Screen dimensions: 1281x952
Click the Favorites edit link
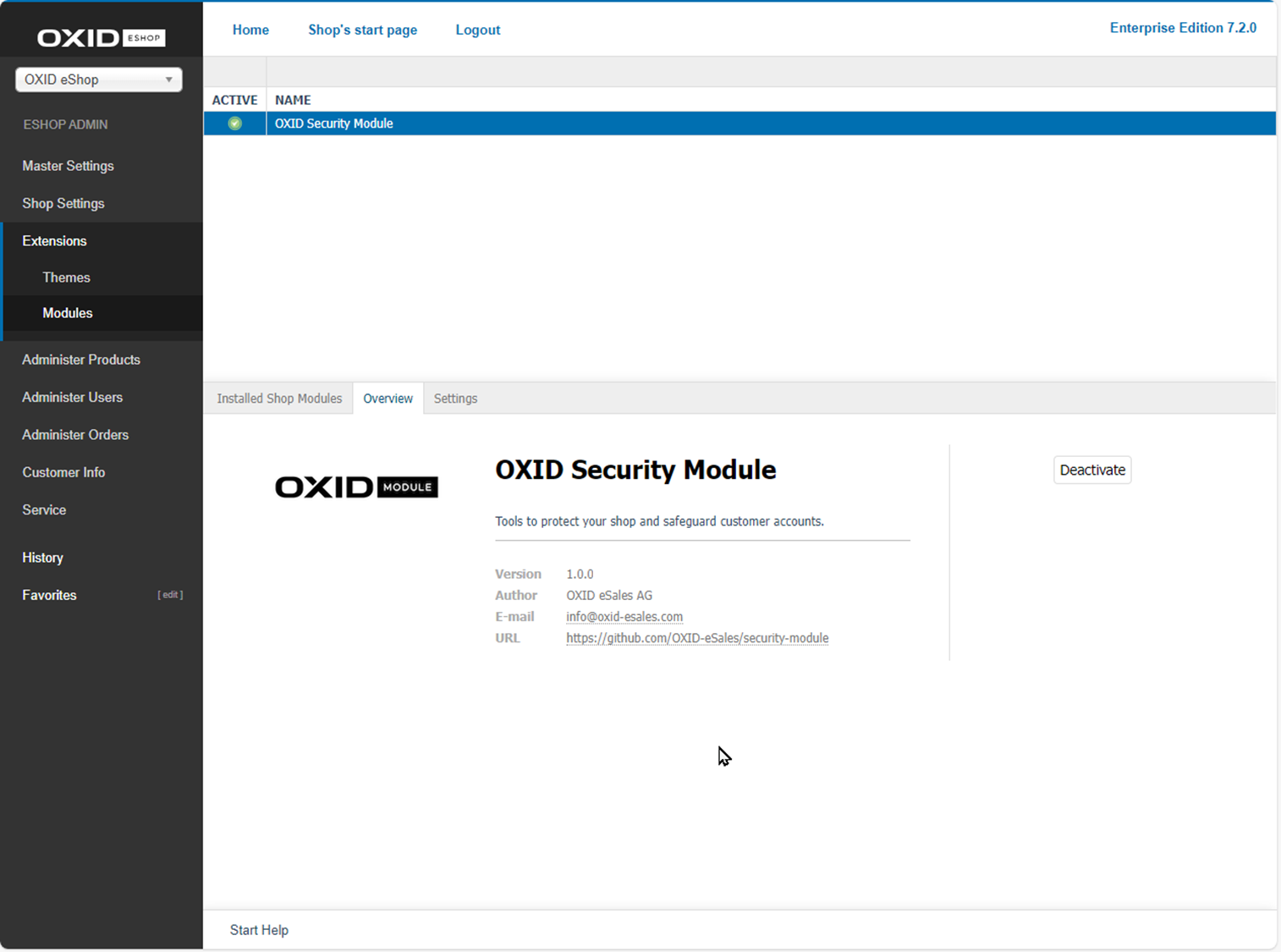click(x=170, y=595)
